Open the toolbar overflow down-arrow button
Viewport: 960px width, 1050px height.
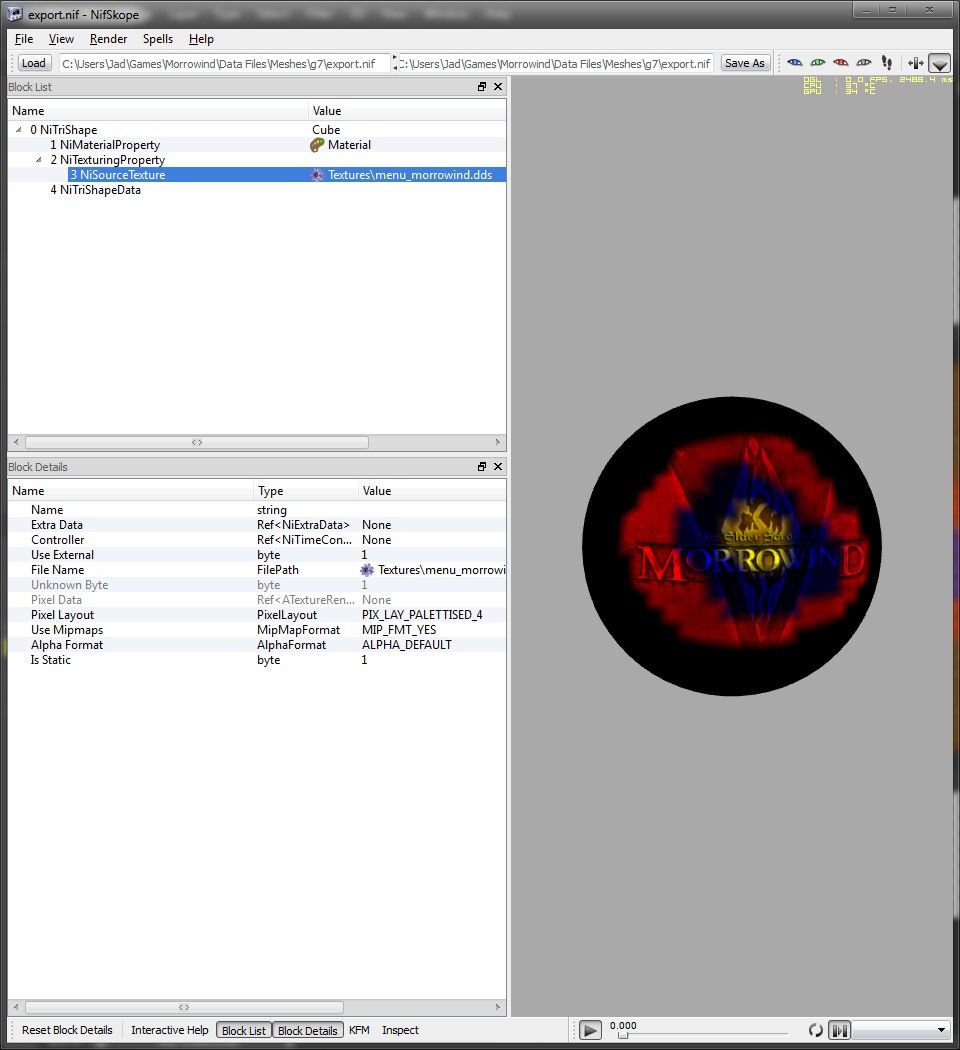pyautogui.click(x=940, y=64)
